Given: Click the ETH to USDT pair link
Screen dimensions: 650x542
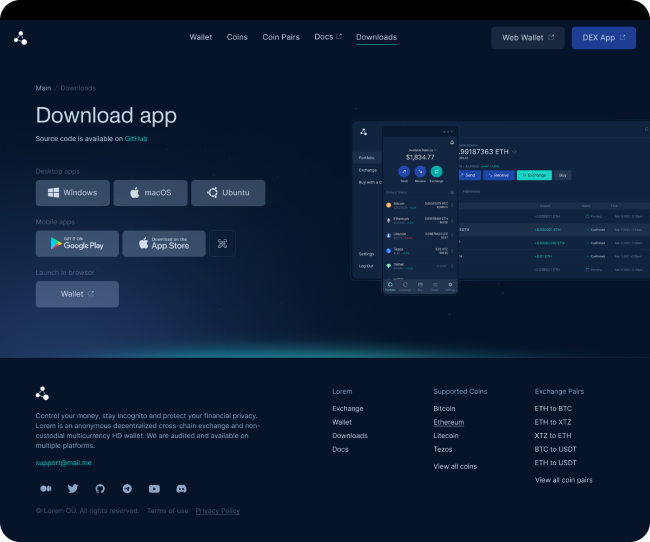Looking at the screenshot, I should pos(555,463).
